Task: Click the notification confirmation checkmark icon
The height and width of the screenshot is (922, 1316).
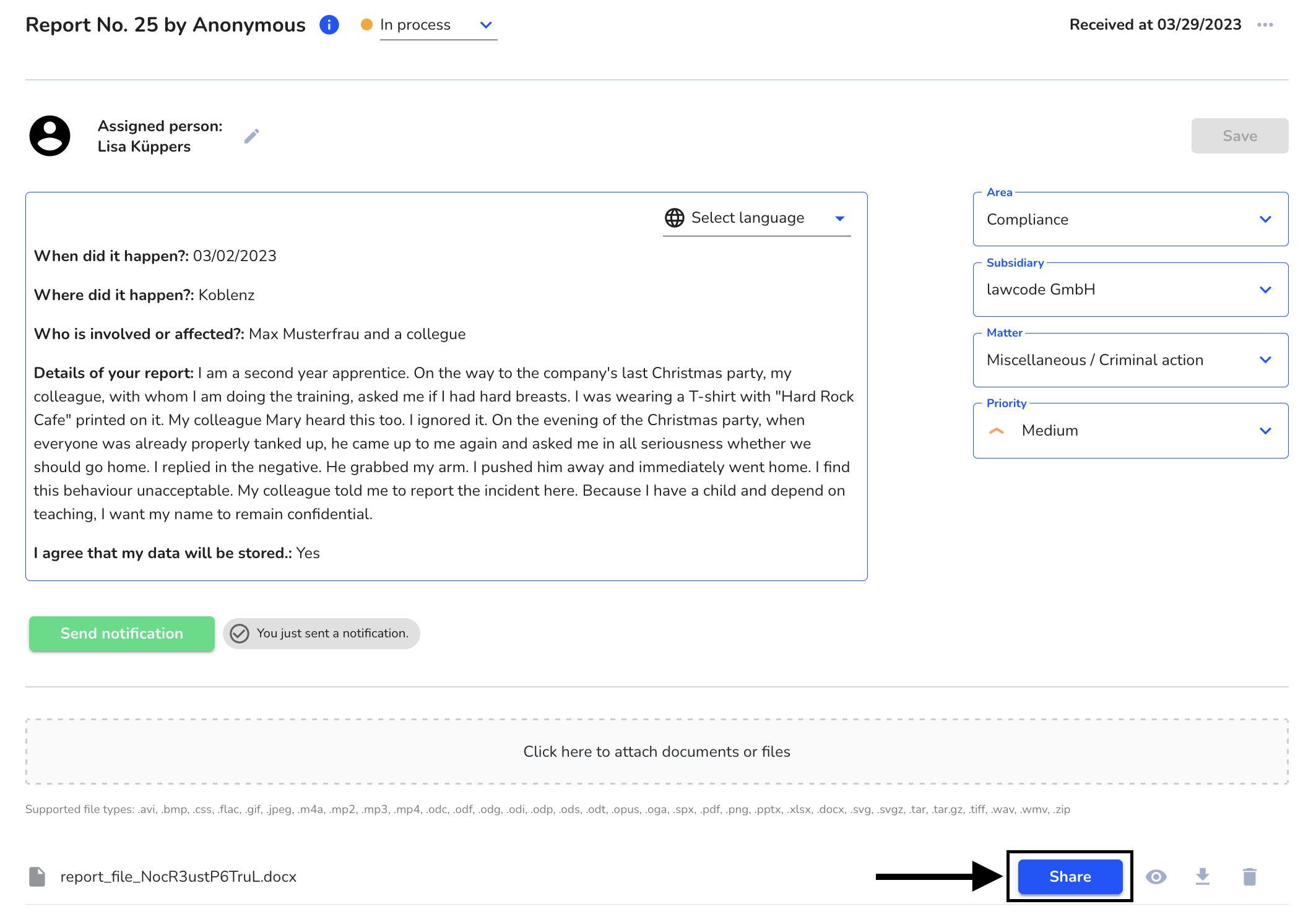Action: 240,633
